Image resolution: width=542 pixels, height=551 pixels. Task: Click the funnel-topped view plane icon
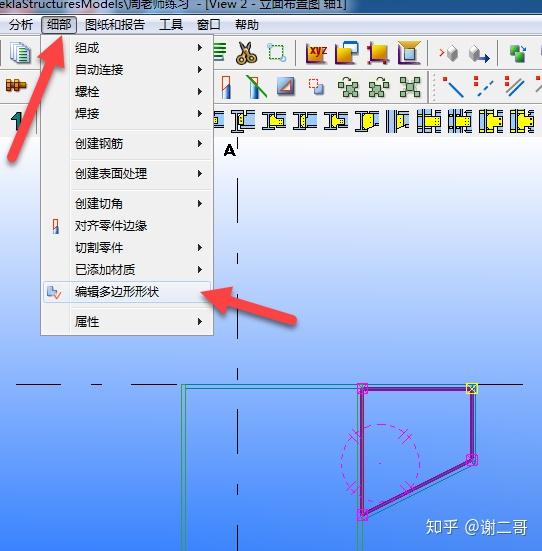point(409,53)
